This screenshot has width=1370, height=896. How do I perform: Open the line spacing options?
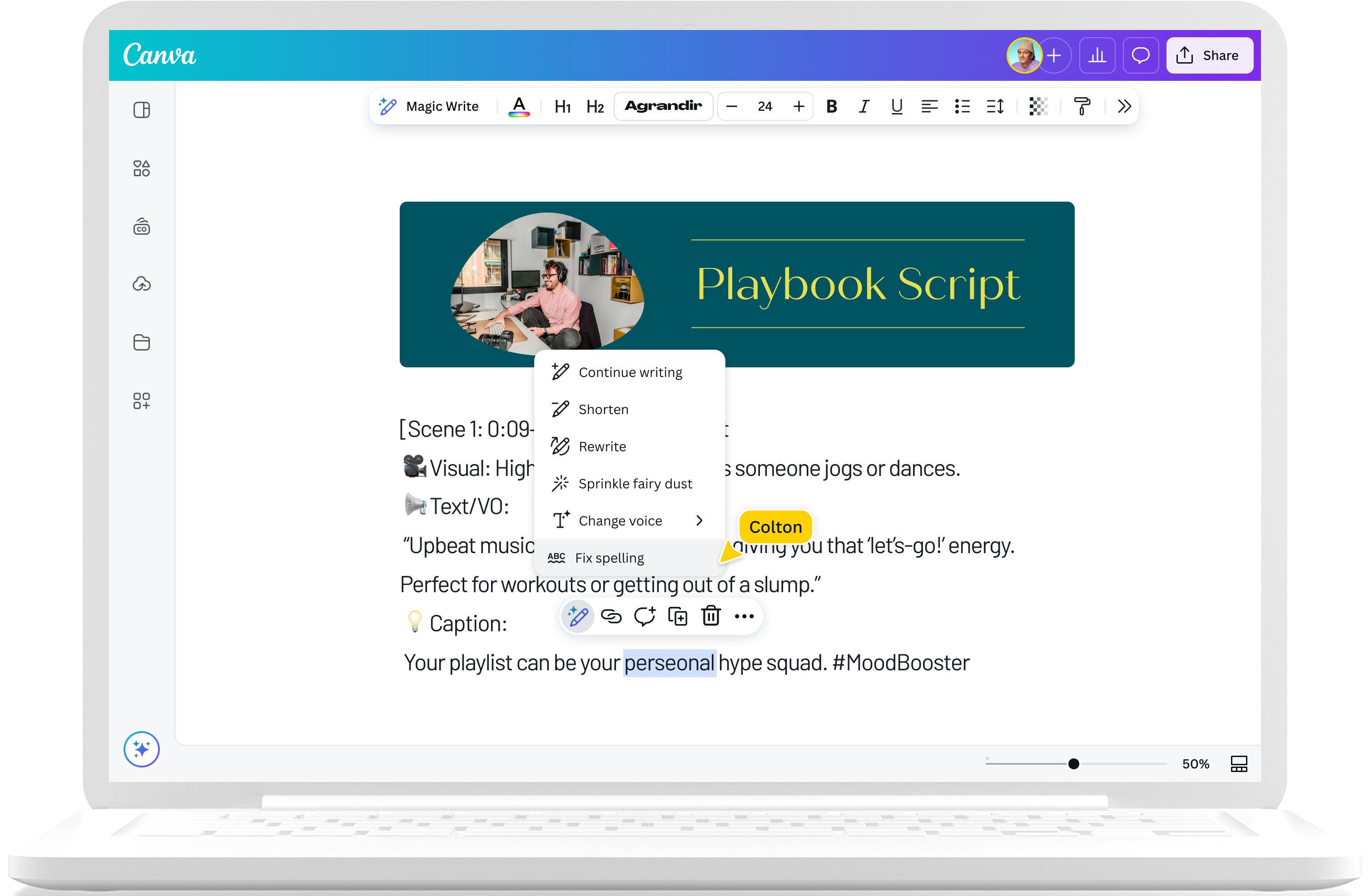pos(995,106)
